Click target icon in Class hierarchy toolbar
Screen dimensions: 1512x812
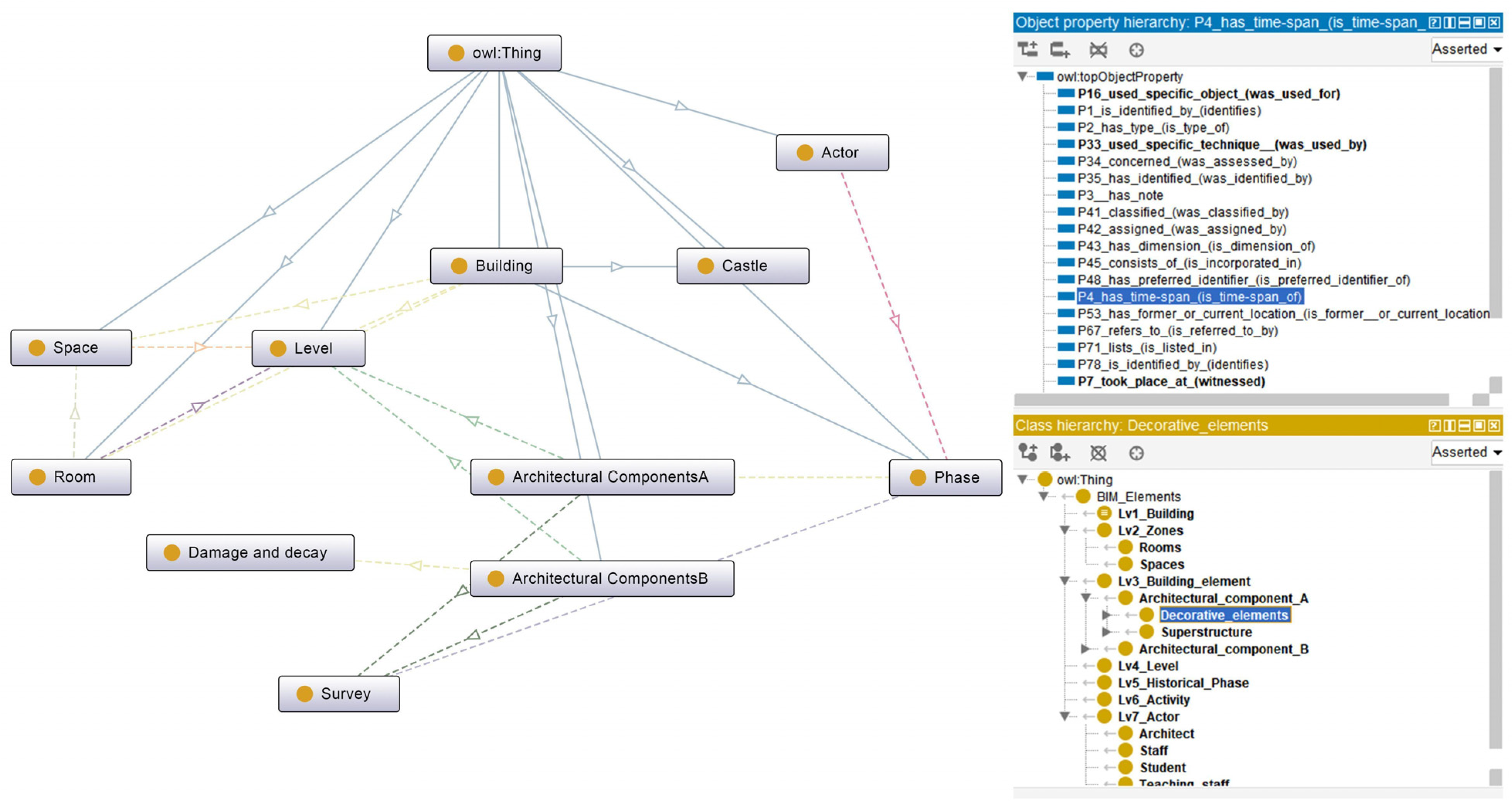[x=1137, y=453]
